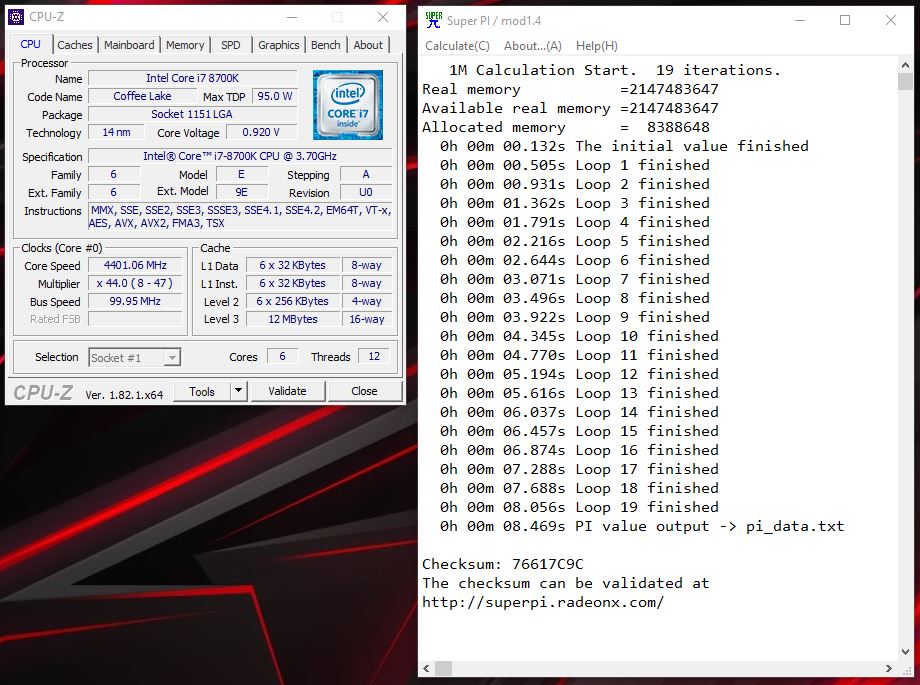
Task: Select the Memory tab
Action: click(x=185, y=45)
